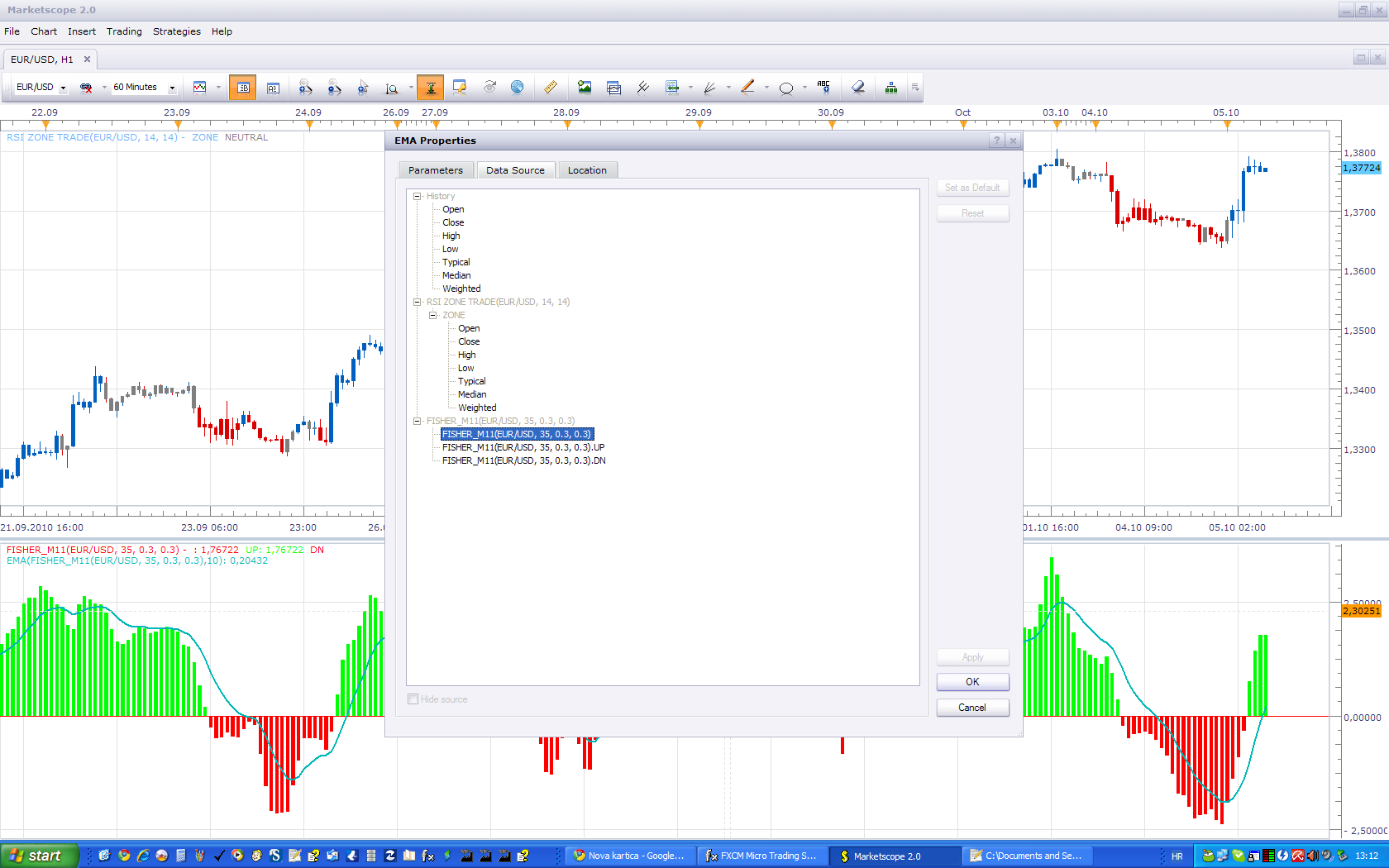Screen dimensions: 1389x868
Task: Select FISHER_M11 .UP data source item
Action: coord(523,447)
